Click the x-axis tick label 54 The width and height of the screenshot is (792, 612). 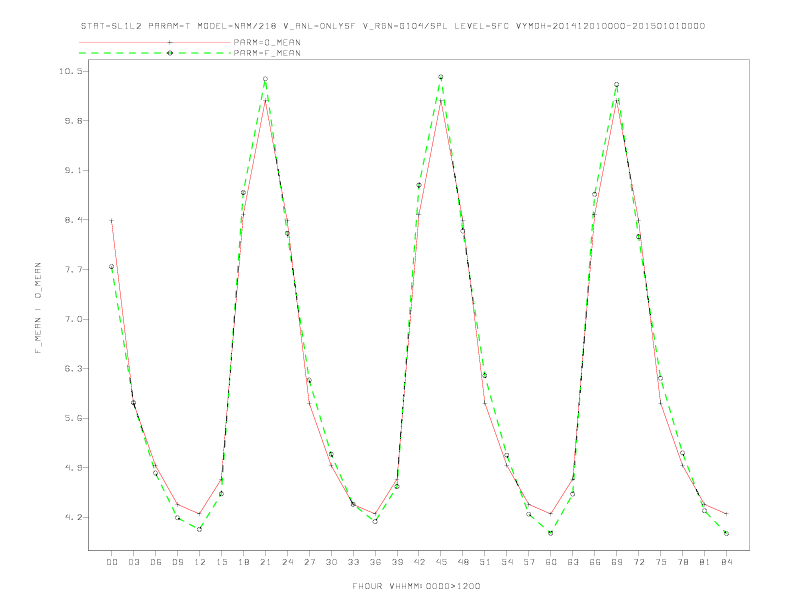tap(507, 562)
